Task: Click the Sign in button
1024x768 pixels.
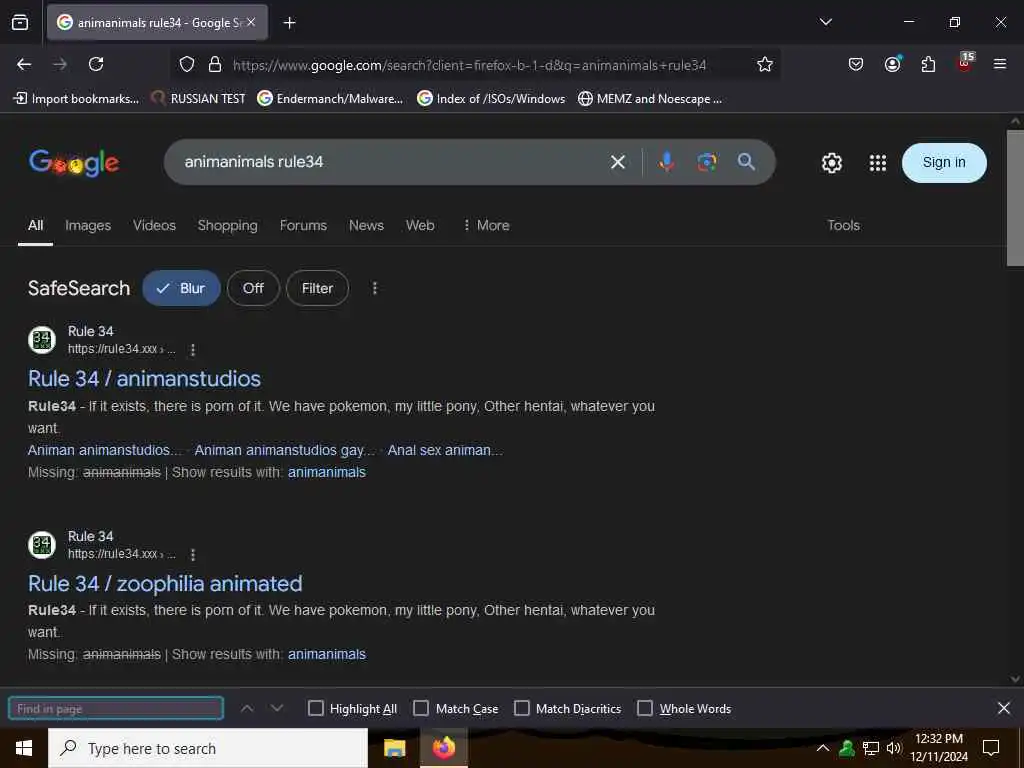Action: click(x=944, y=163)
